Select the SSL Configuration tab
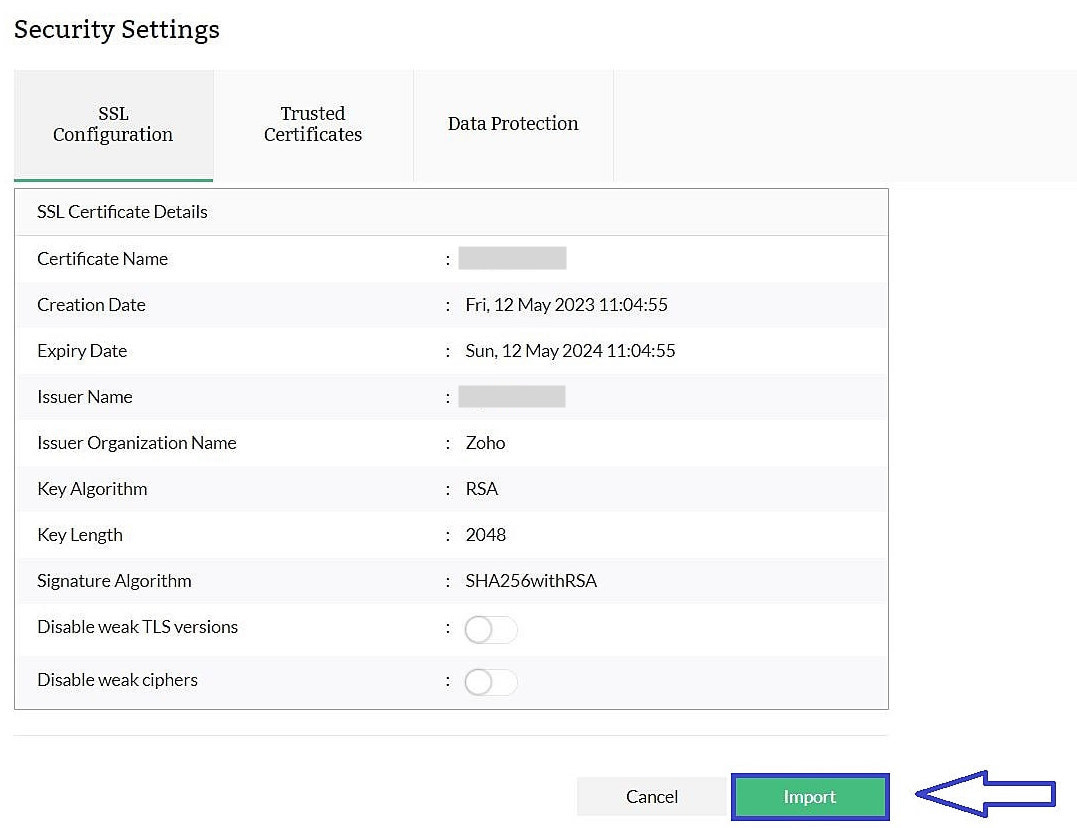Viewport: 1077px width, 828px height. 113,124
